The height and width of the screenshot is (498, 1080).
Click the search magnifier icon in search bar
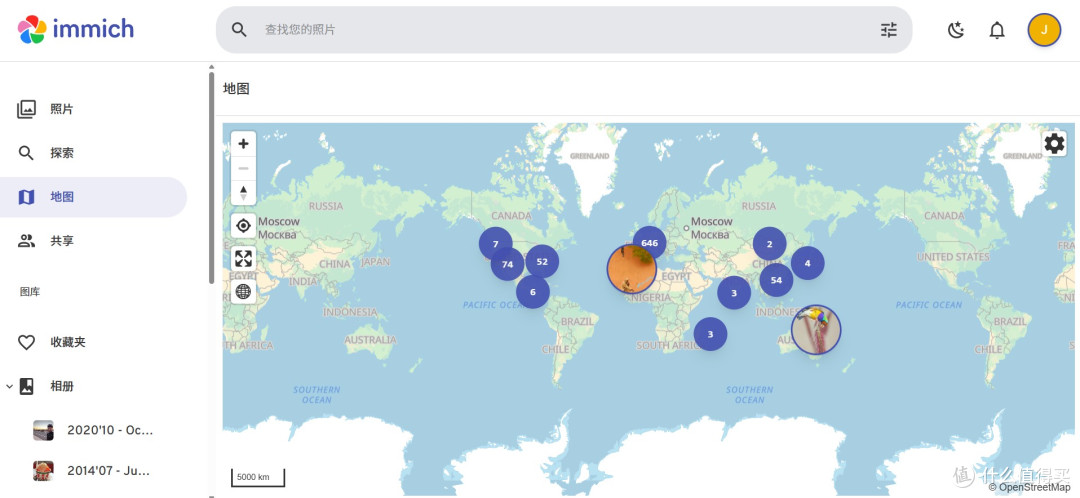pos(239,30)
